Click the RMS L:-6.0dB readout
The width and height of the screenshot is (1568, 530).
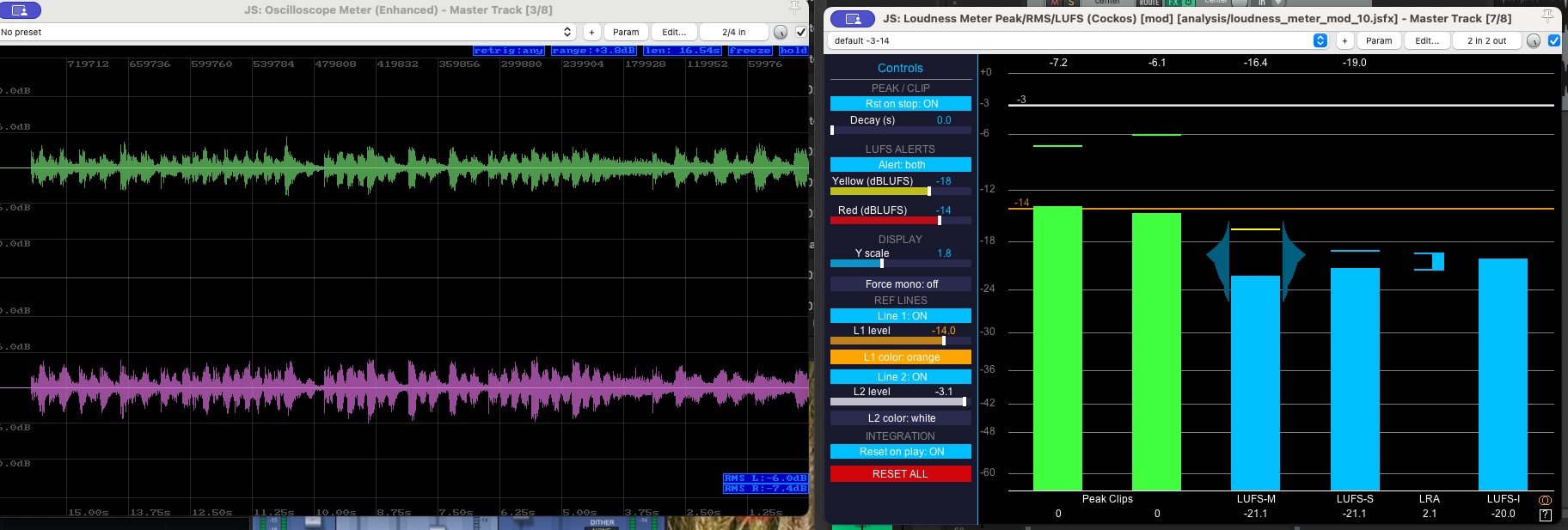765,478
